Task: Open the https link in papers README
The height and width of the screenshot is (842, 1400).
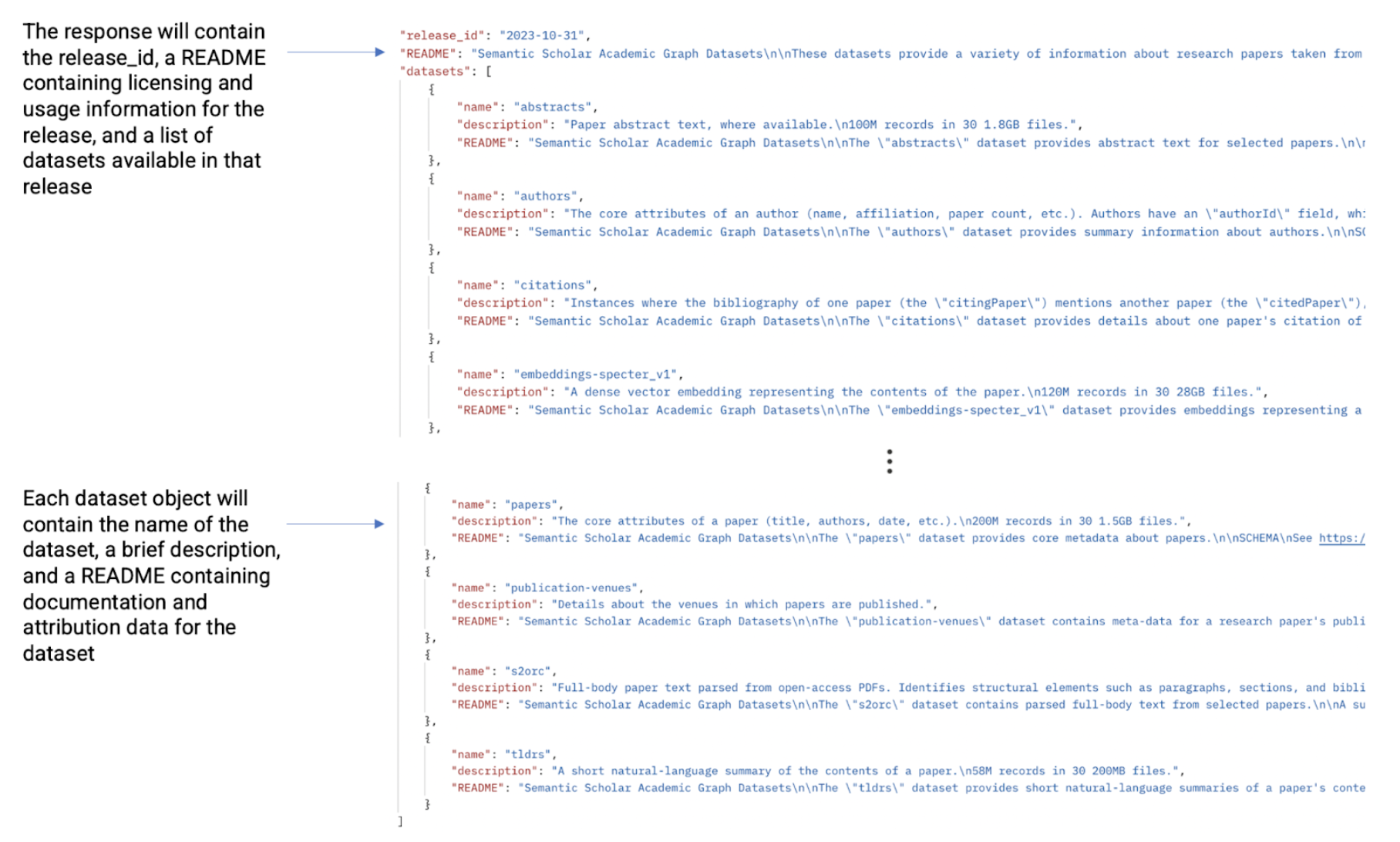Action: point(1341,538)
